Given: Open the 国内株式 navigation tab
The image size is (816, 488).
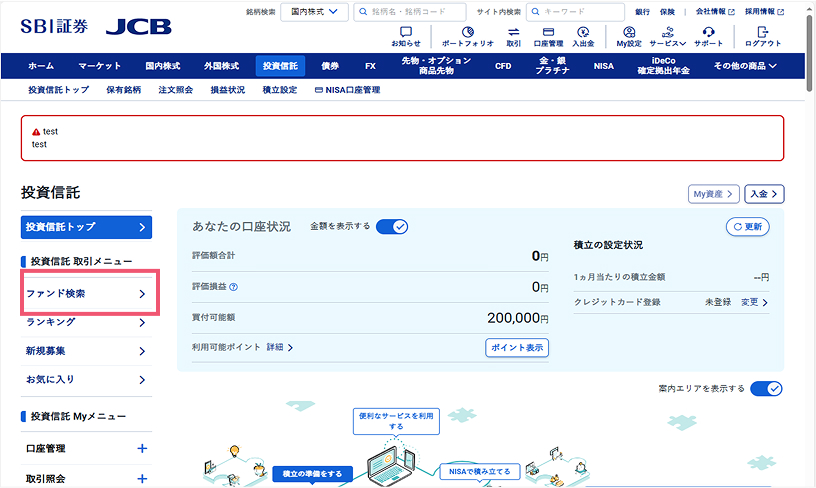Looking at the screenshot, I should tap(163, 66).
